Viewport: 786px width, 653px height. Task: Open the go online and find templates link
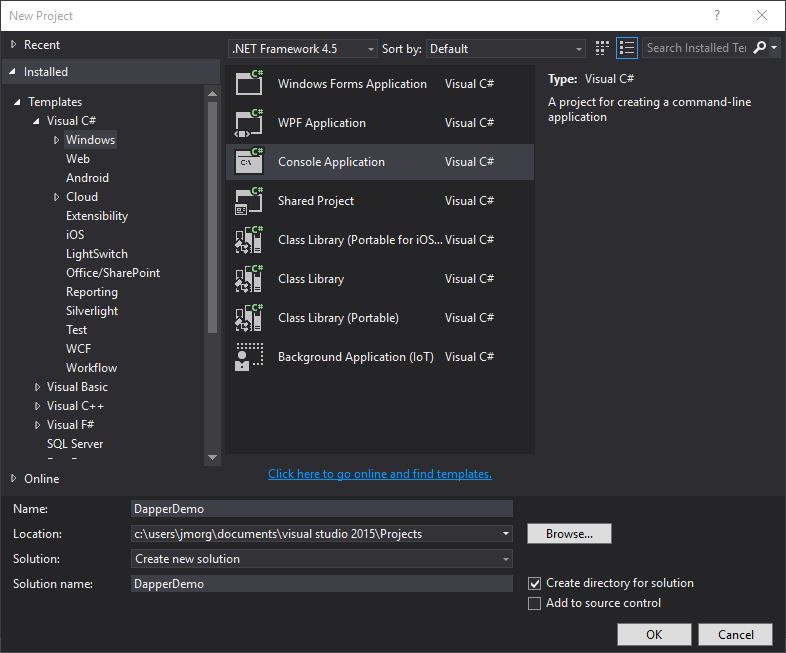click(x=379, y=474)
